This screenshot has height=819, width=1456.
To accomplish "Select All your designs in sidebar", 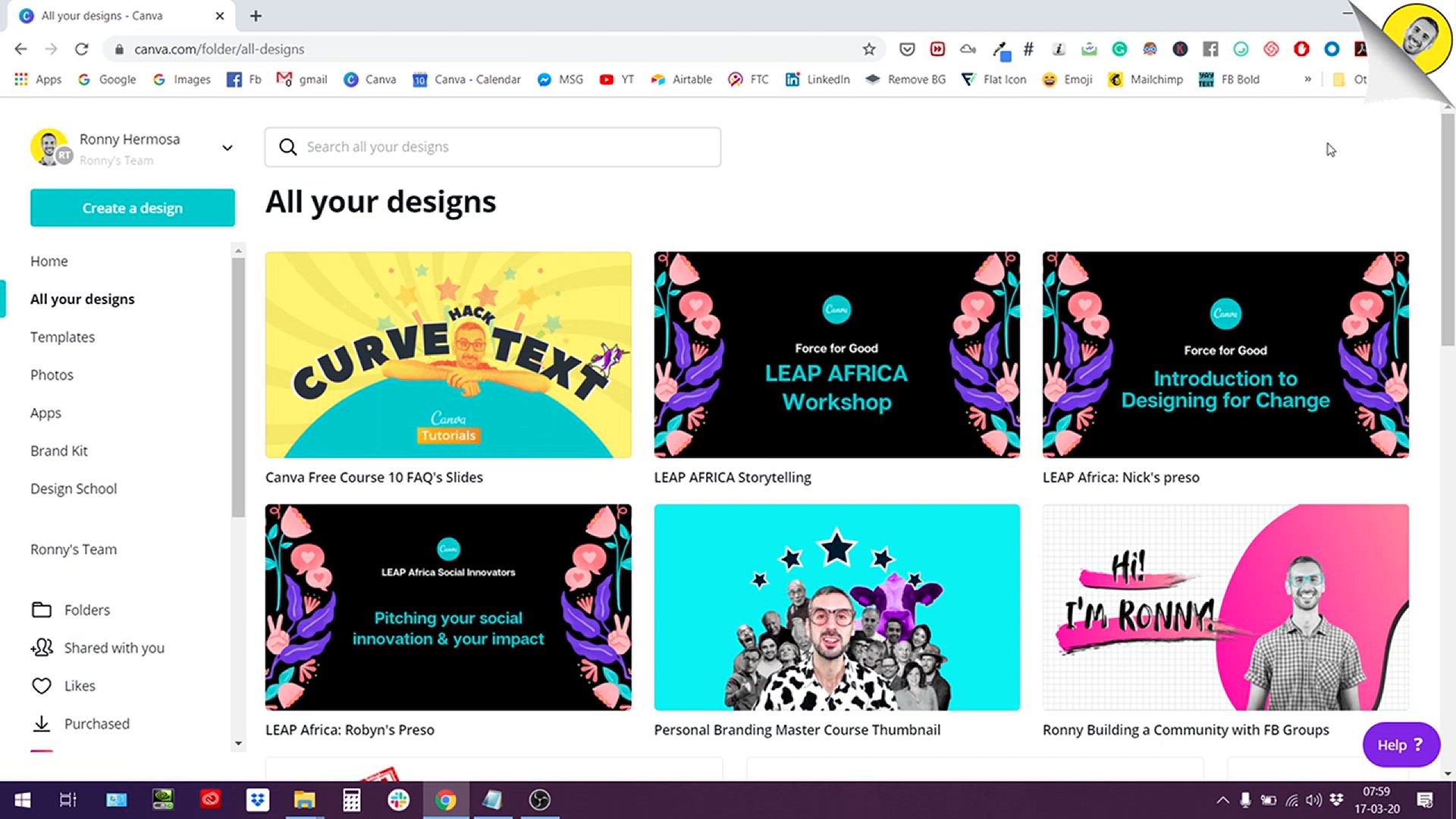I will click(x=83, y=299).
